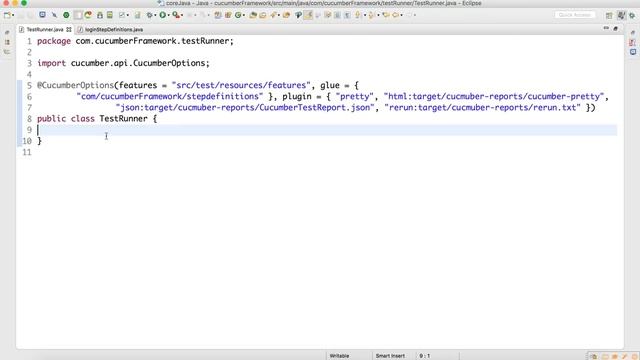Click the "src/test/resources/features" string
Viewport: 640px width, 360px height.
(x=241, y=85)
